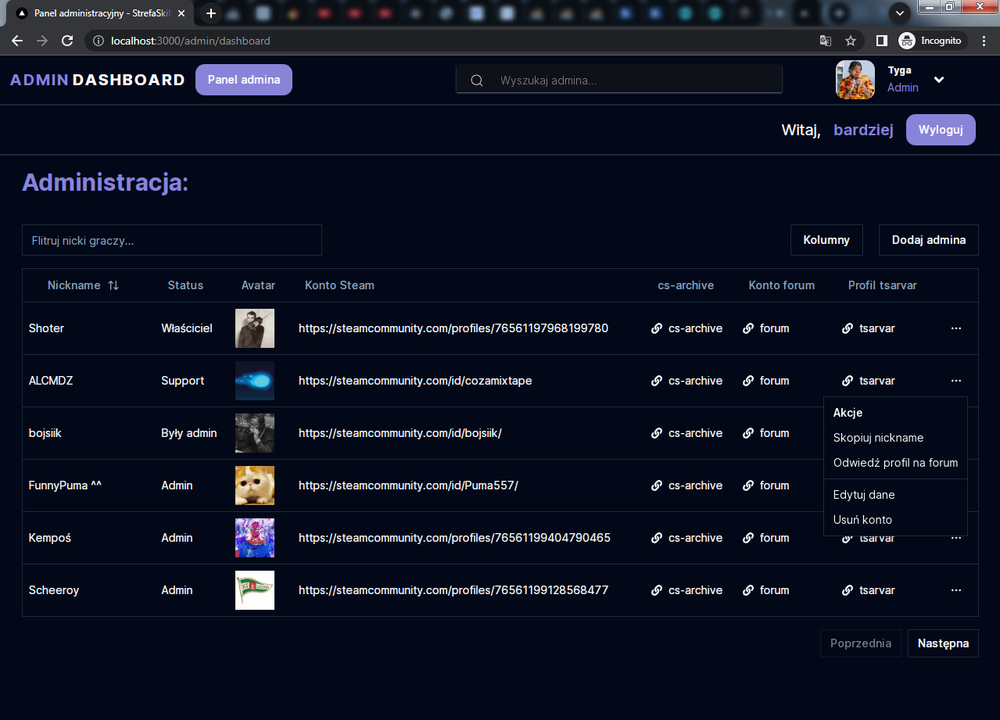This screenshot has width=1000, height=720.
Task: Click the Panel admina button
Action: (244, 80)
